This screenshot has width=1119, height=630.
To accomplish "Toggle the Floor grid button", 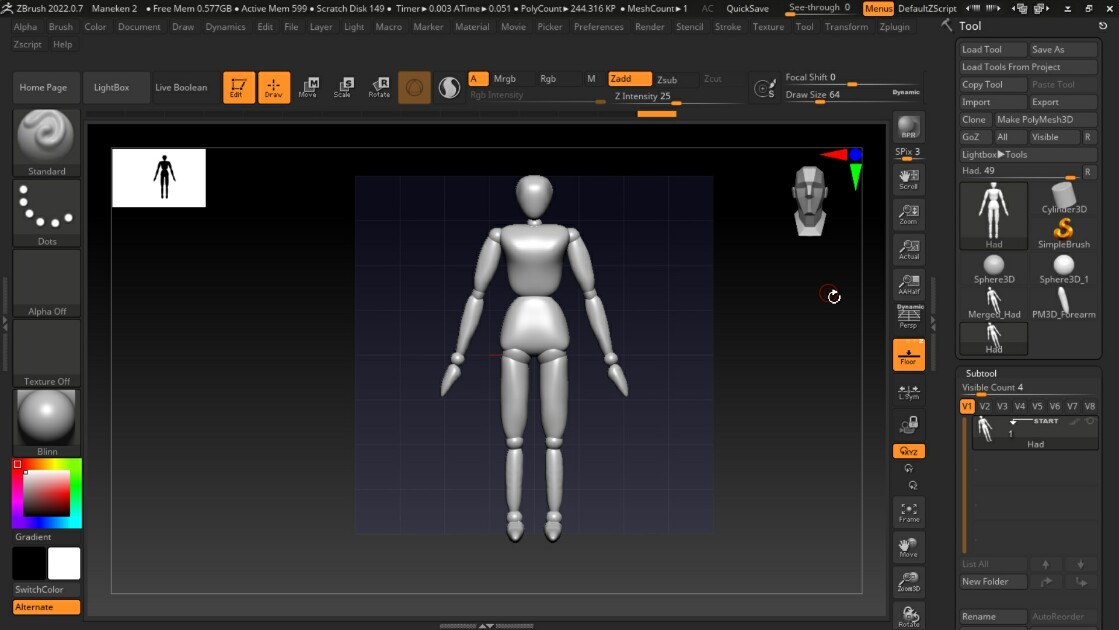I will pos(908,355).
